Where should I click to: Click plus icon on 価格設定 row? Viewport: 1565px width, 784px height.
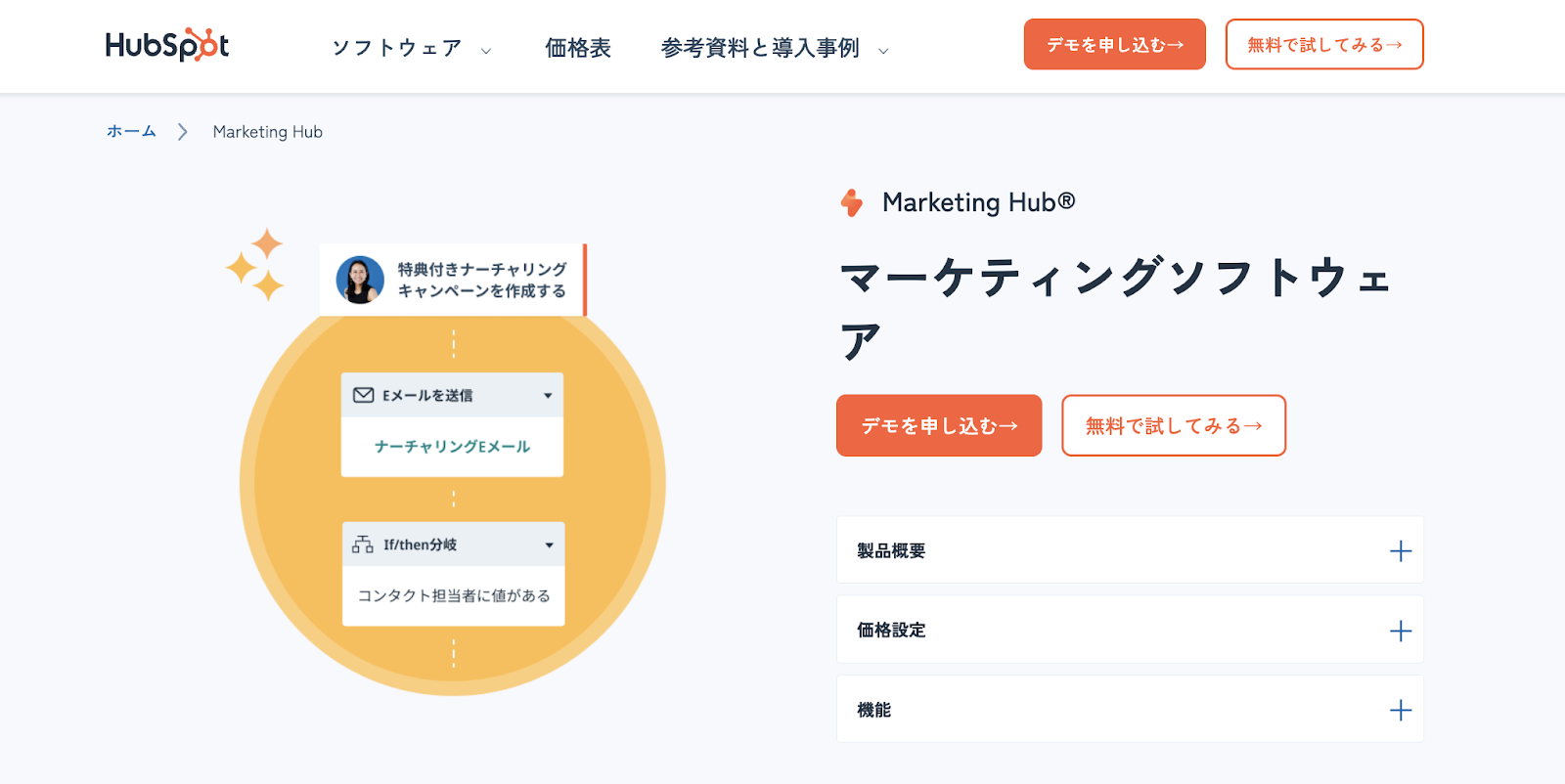click(x=1401, y=631)
